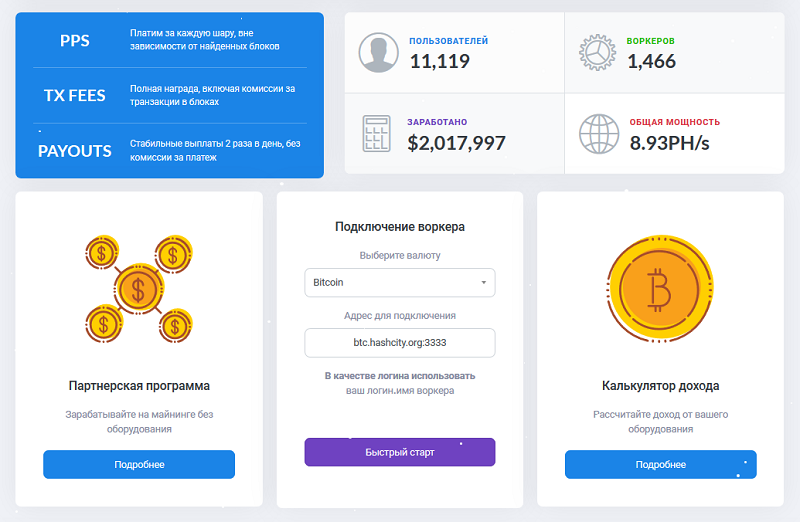Click Подробнее under Калькулятор дохода
Image resolution: width=800 pixels, height=522 pixels.
660,465
